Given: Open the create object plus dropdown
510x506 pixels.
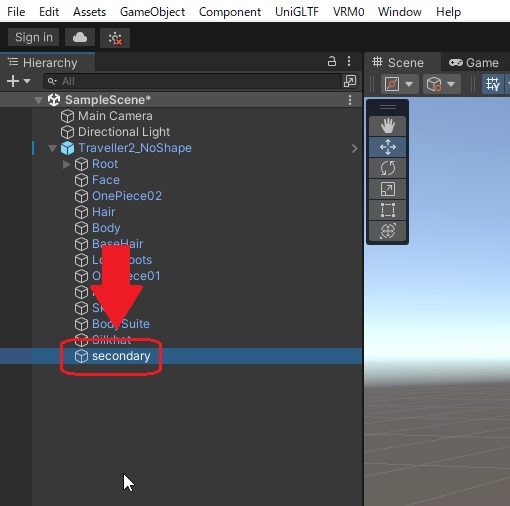Looking at the screenshot, I should [x=19, y=81].
